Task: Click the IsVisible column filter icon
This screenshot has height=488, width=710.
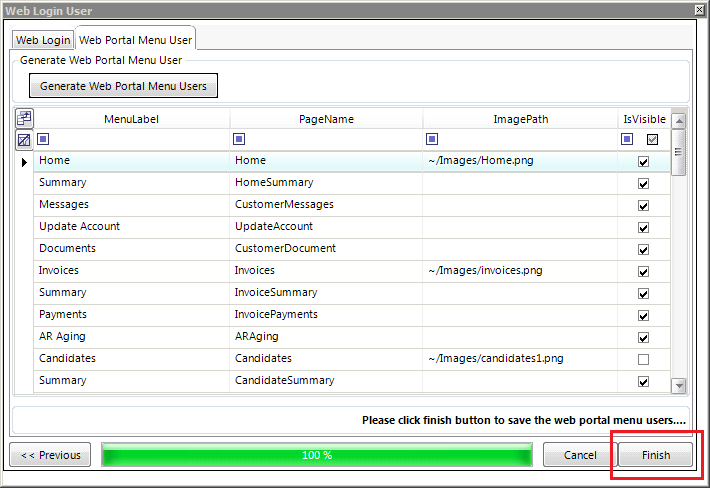Action: point(627,139)
